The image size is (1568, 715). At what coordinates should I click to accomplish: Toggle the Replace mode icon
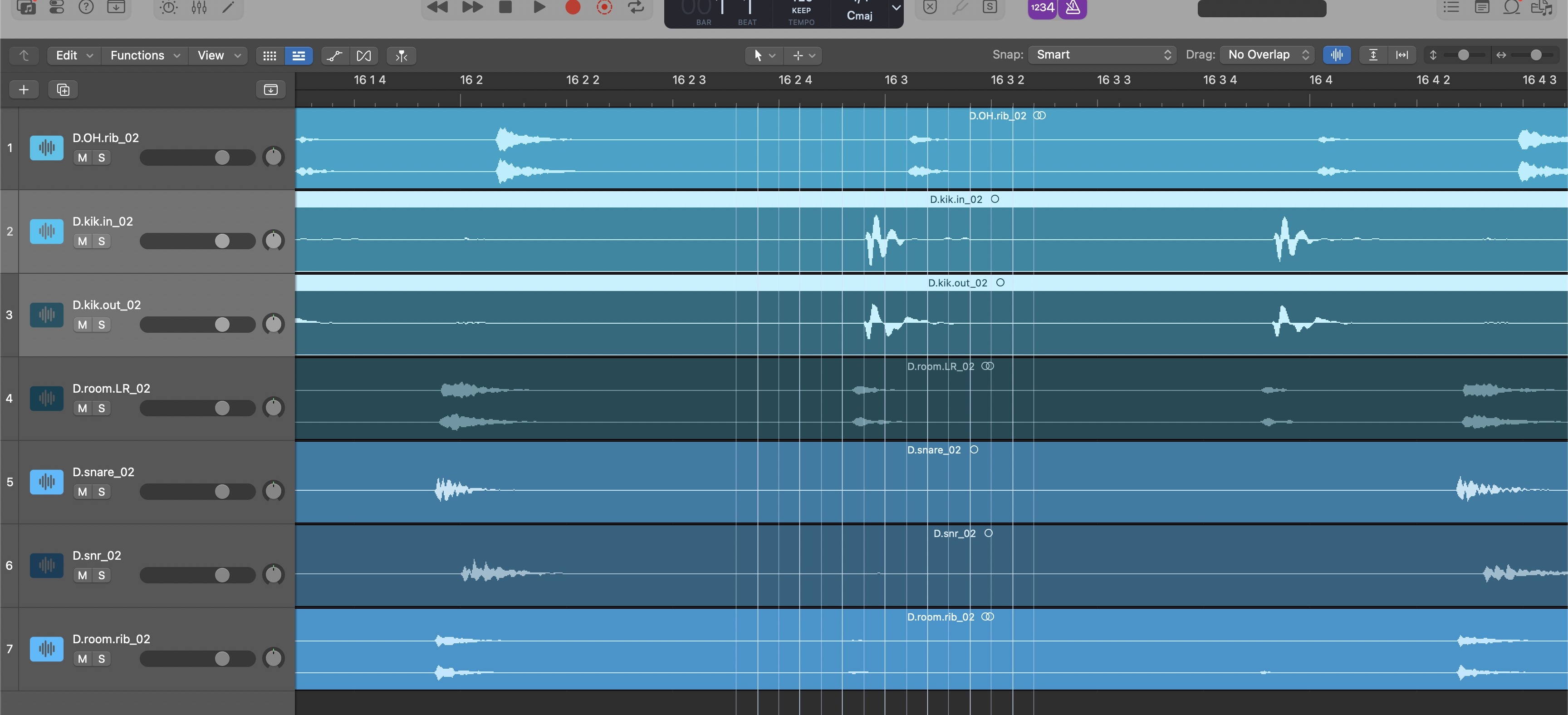click(930, 7)
